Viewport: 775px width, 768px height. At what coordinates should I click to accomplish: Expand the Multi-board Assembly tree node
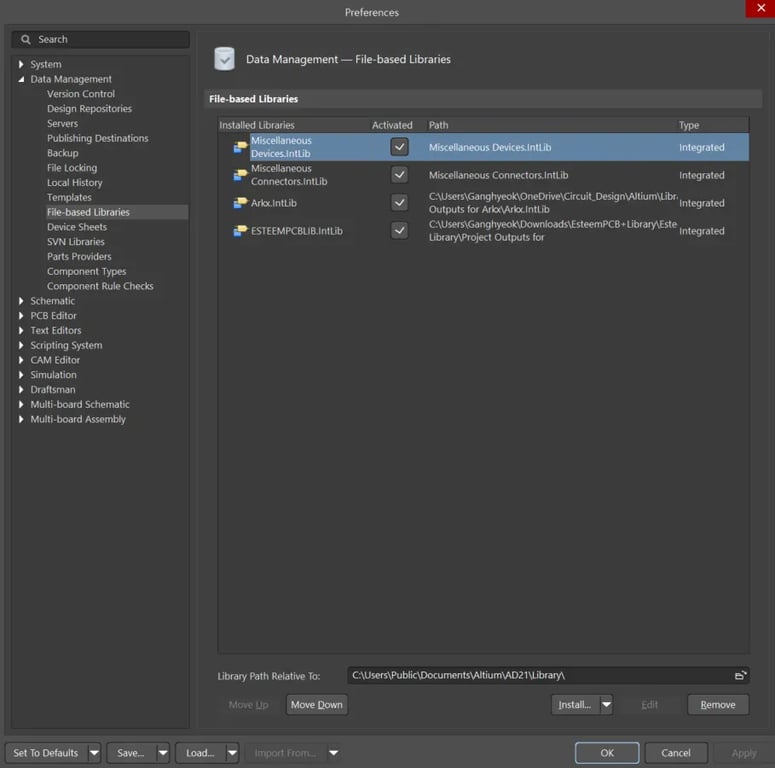[x=21, y=420]
